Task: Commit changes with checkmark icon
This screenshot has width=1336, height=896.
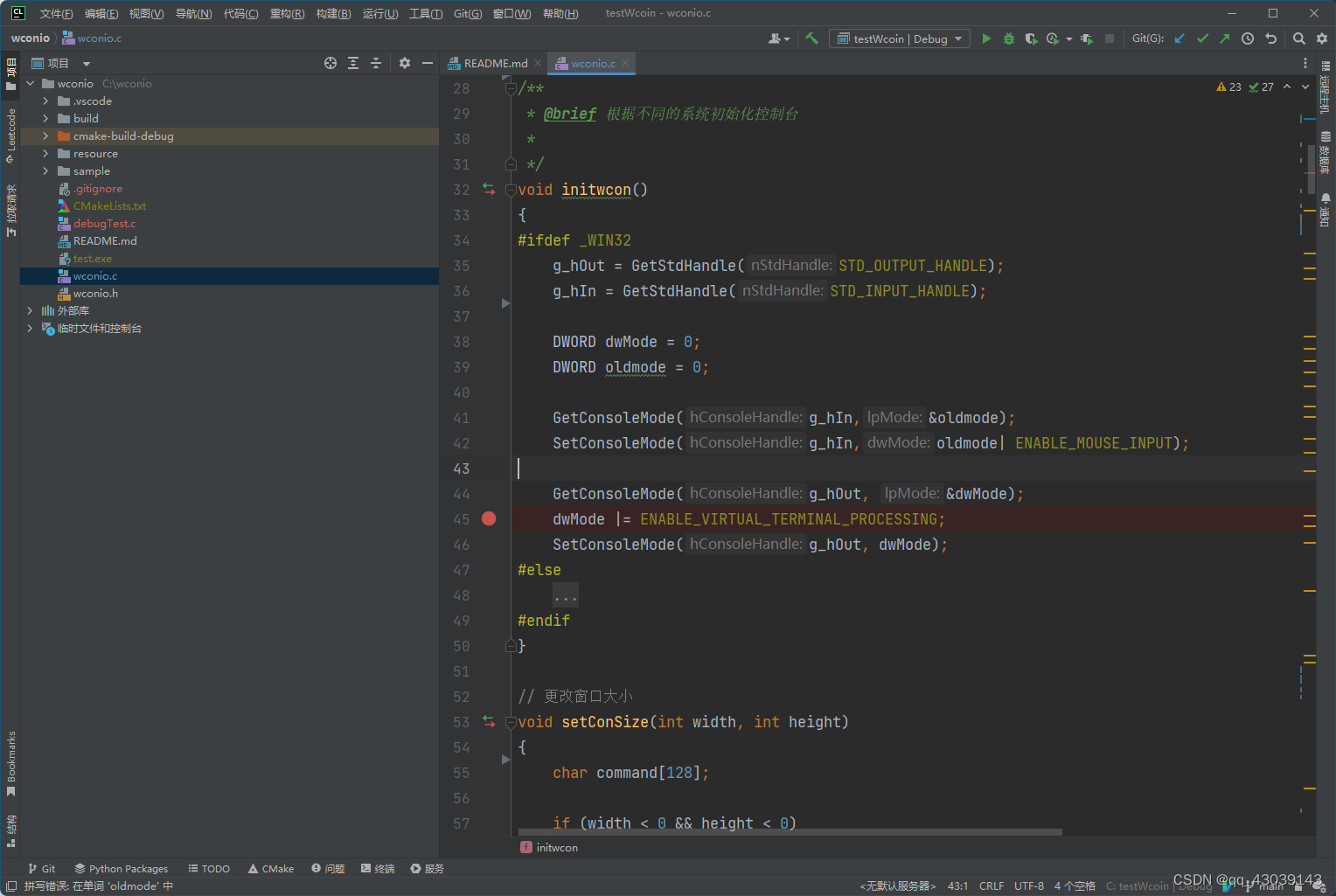Action: [x=1202, y=38]
